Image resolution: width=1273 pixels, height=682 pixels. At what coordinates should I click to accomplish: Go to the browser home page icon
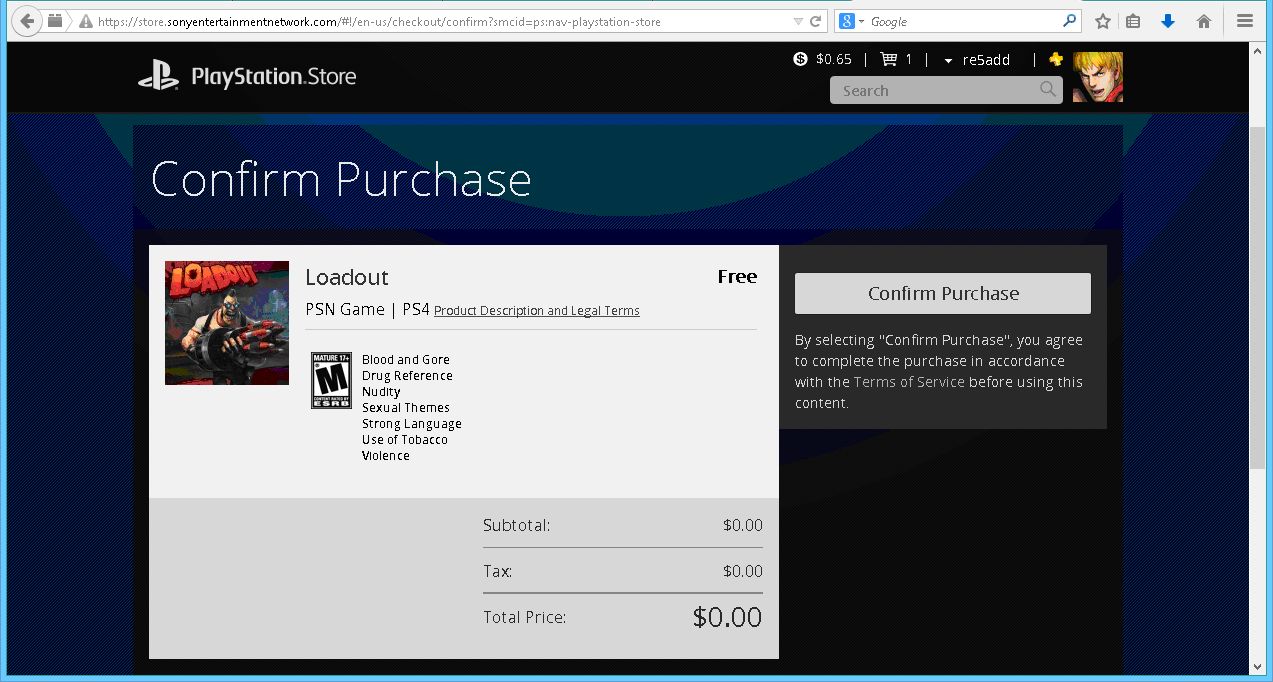click(x=1204, y=21)
